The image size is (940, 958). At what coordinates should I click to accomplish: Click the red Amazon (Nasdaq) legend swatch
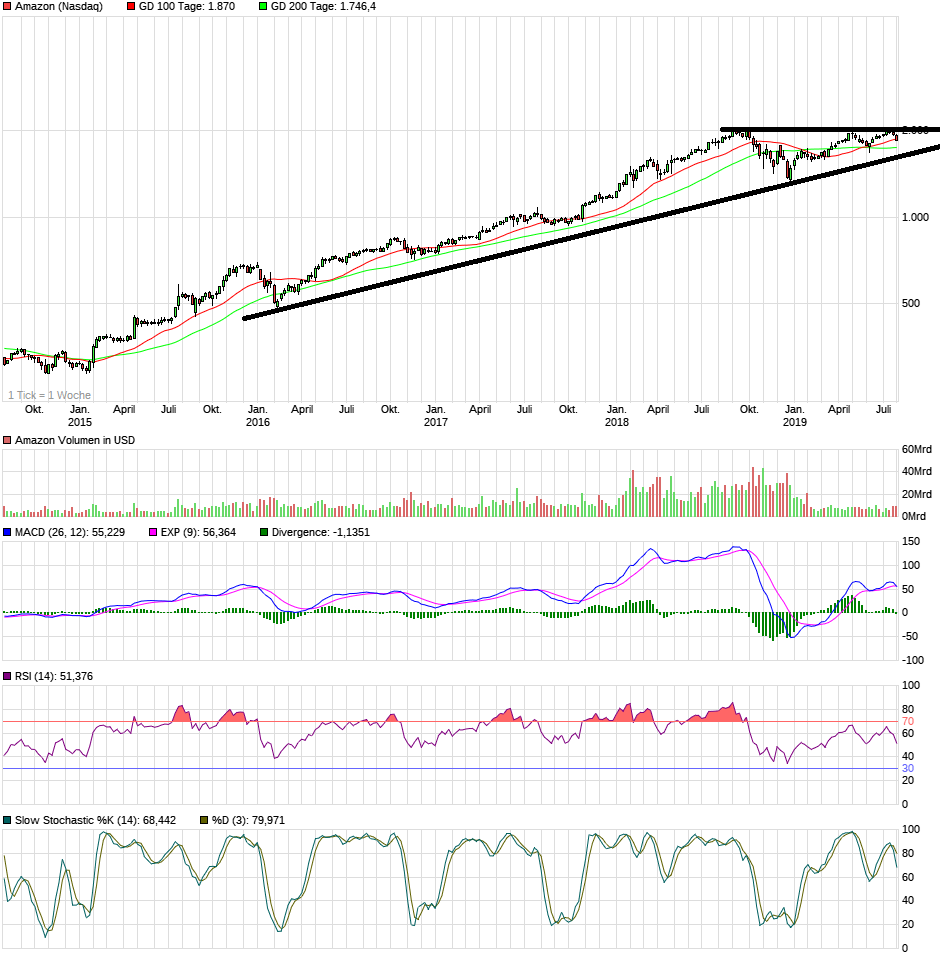tap(7, 6)
